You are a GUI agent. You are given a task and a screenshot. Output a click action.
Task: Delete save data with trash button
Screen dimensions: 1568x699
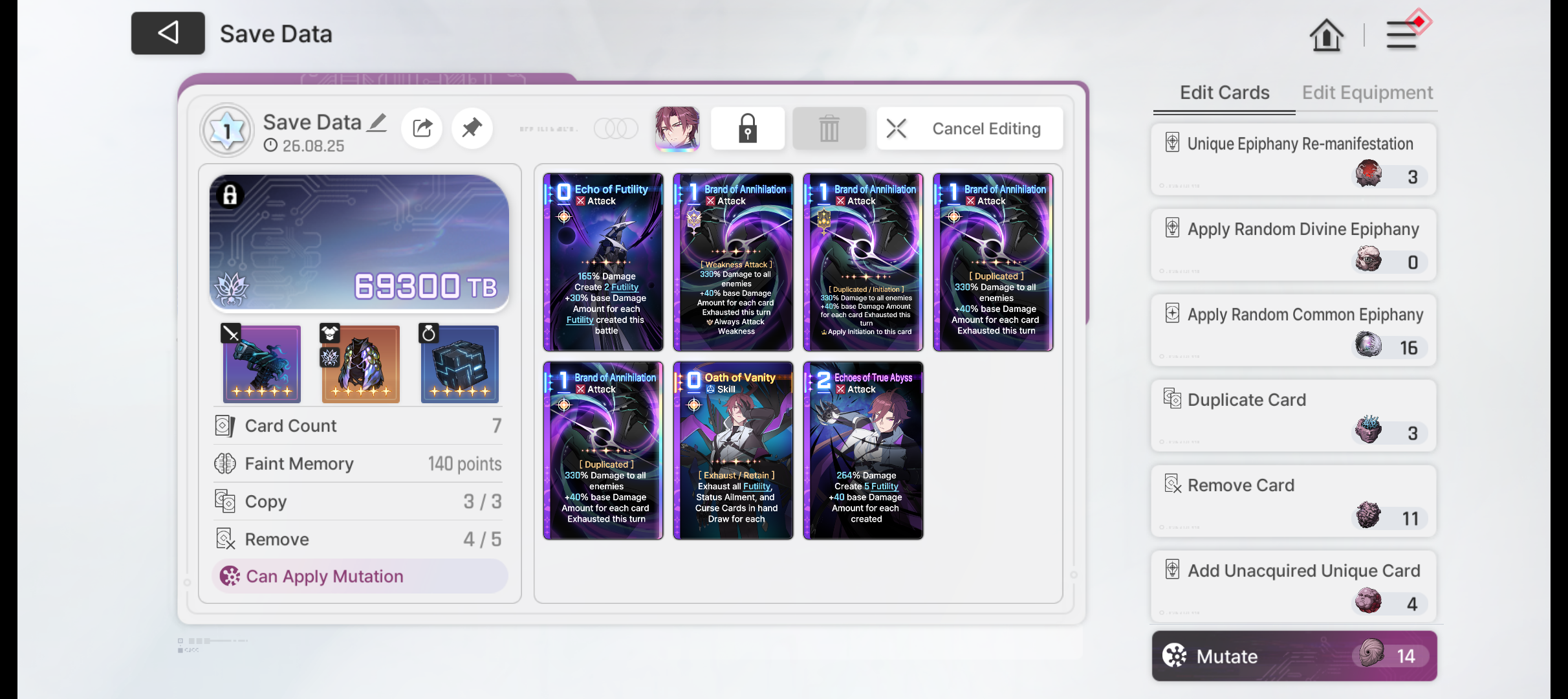click(x=829, y=128)
